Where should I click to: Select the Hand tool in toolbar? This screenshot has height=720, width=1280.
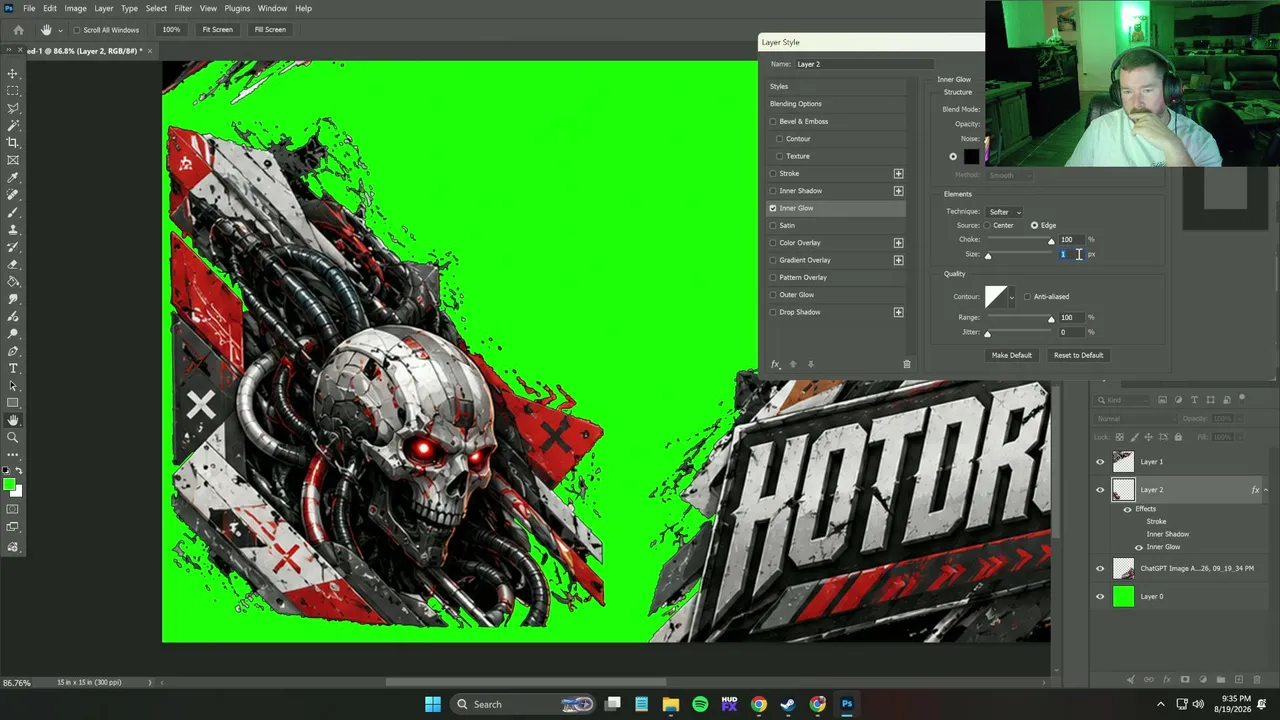(13, 420)
